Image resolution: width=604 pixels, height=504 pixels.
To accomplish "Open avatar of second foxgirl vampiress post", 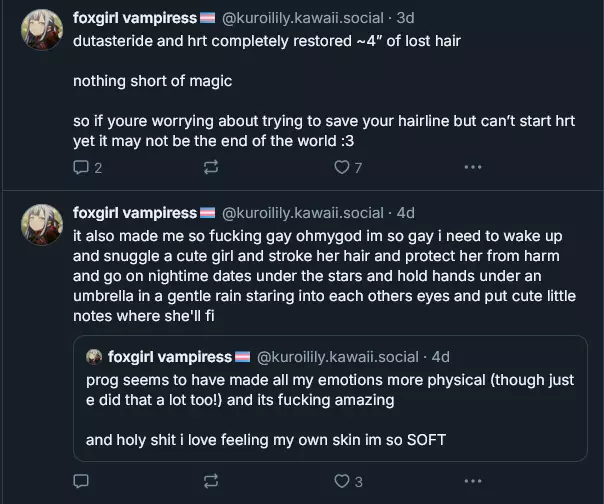I will click(x=42, y=225).
